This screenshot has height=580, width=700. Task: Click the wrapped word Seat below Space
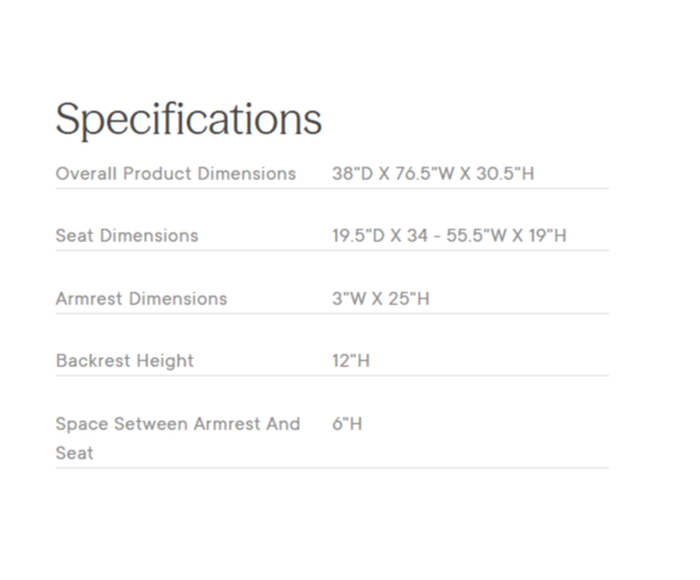(x=74, y=453)
